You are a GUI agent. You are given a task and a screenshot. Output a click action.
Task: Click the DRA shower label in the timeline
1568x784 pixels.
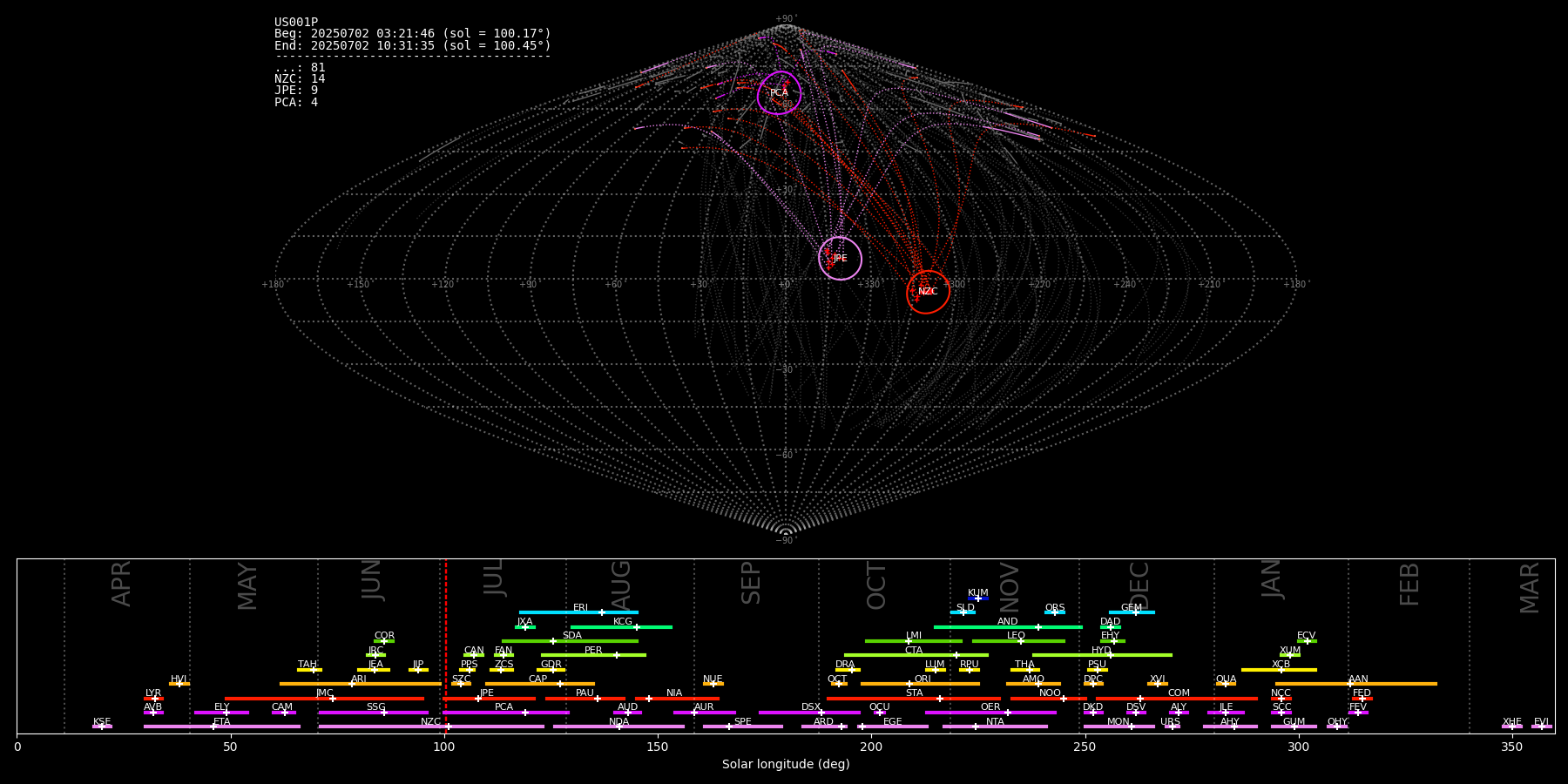[x=845, y=665]
